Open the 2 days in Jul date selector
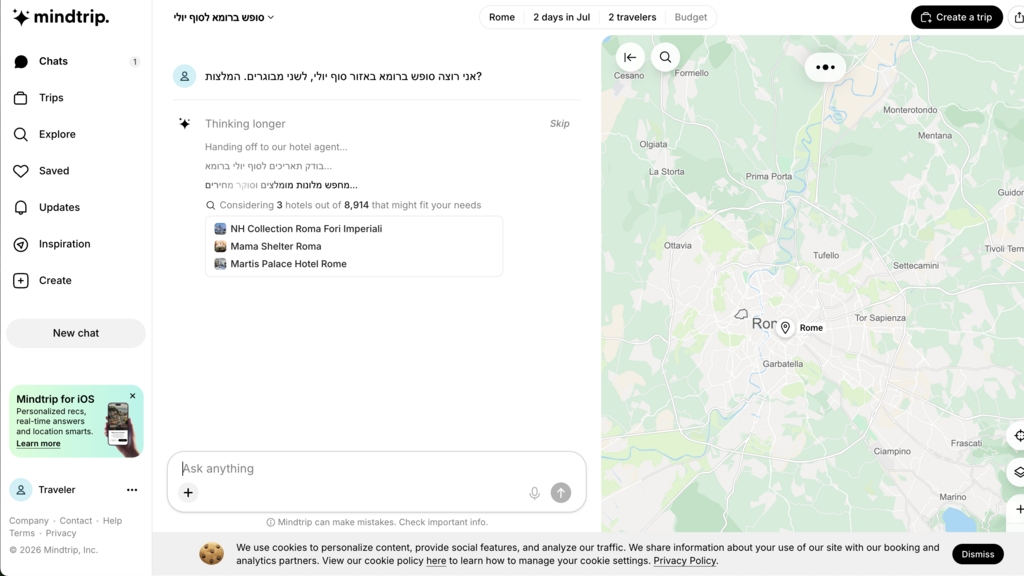The width and height of the screenshot is (1024, 576). tap(562, 18)
